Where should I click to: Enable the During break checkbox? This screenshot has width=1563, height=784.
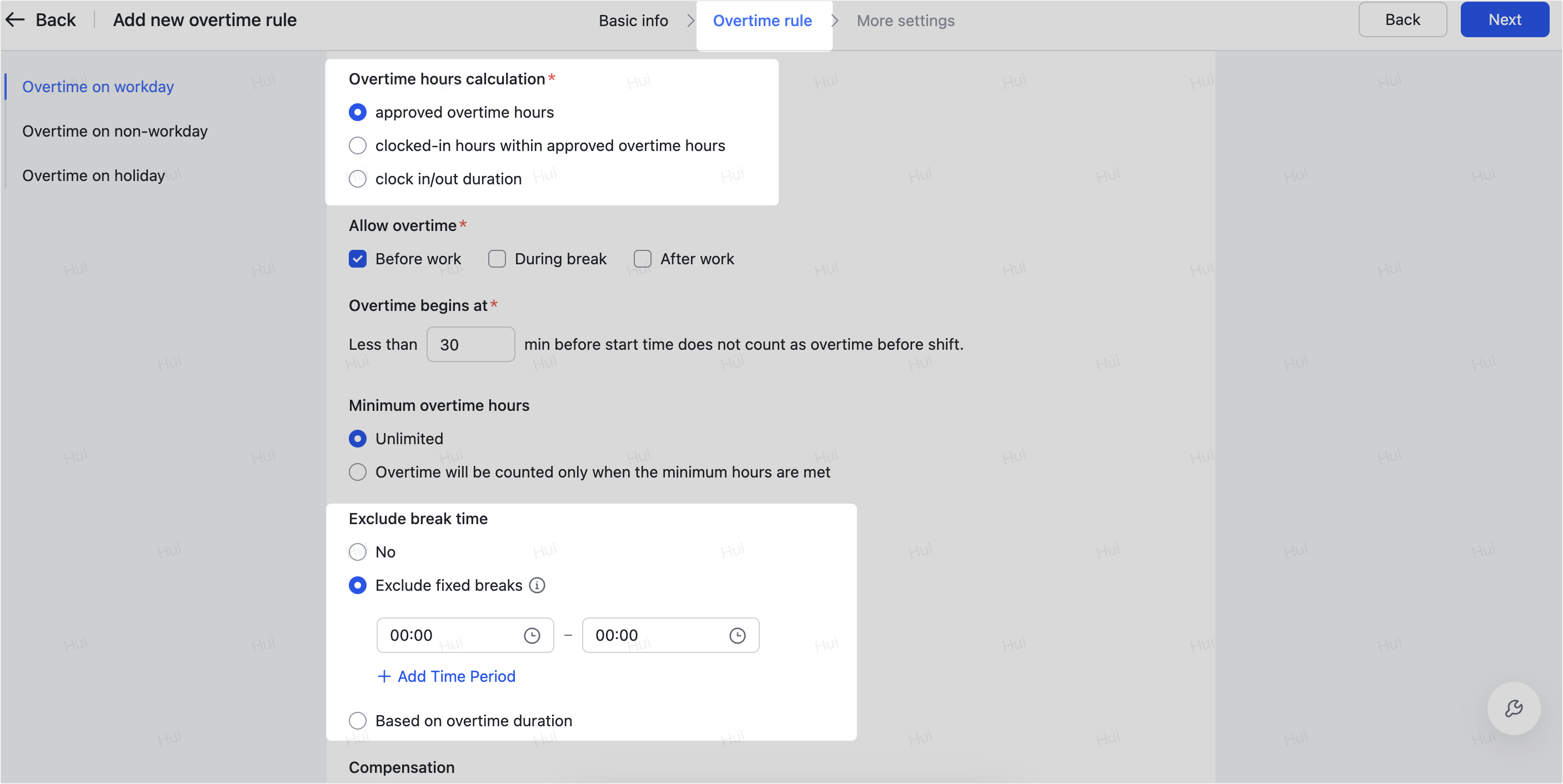(497, 258)
